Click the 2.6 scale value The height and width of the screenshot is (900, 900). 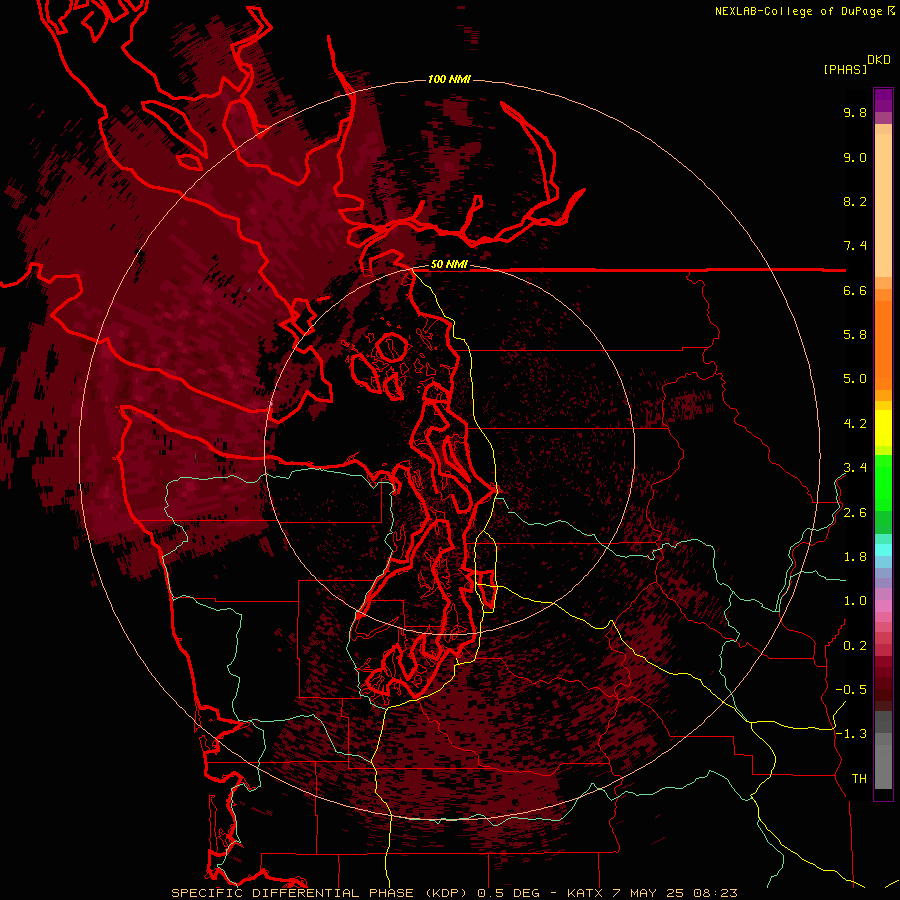(x=855, y=513)
